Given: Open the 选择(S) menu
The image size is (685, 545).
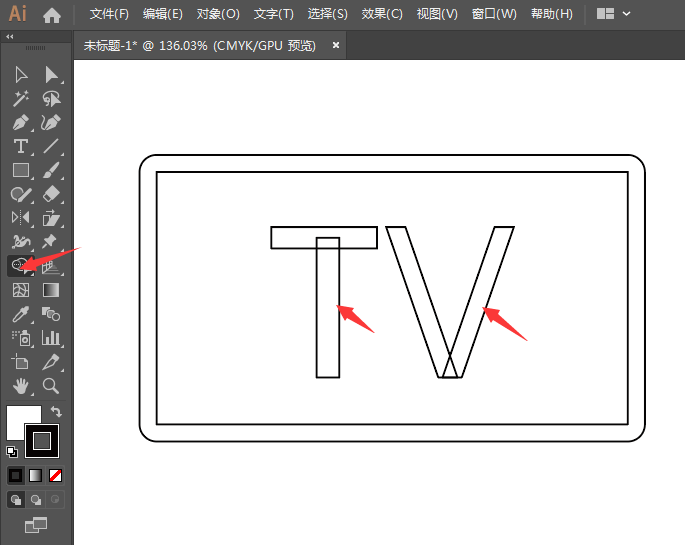Looking at the screenshot, I should (x=328, y=14).
